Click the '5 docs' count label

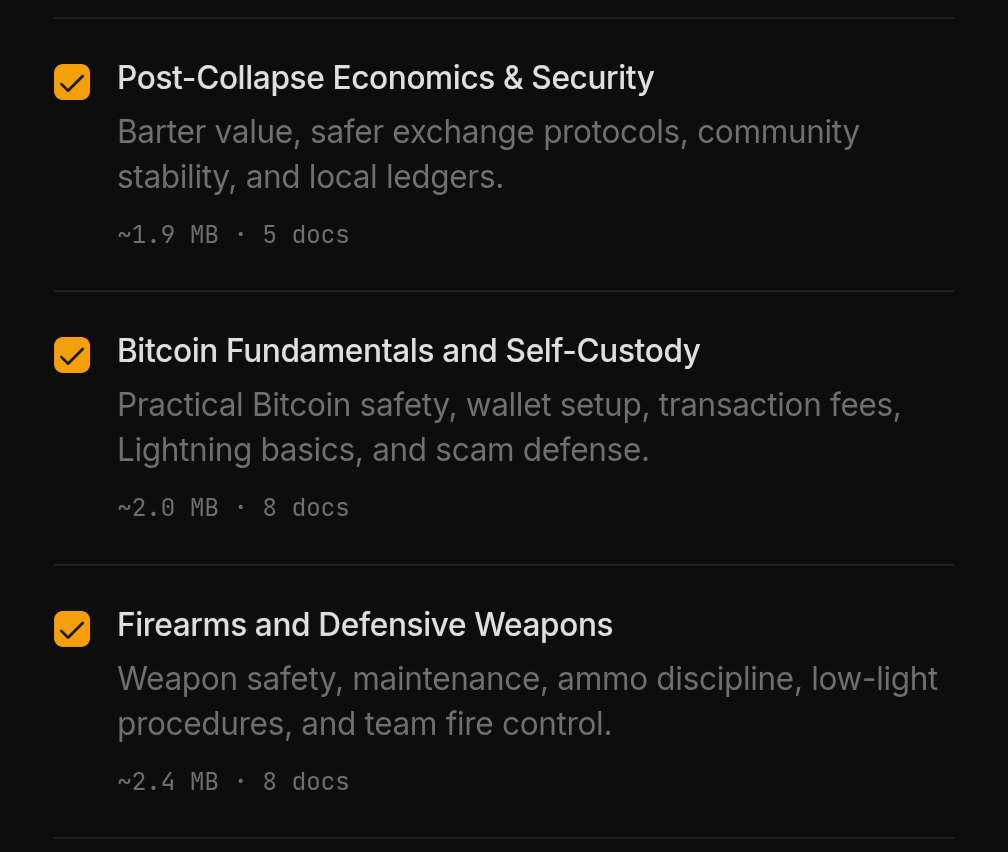point(306,235)
